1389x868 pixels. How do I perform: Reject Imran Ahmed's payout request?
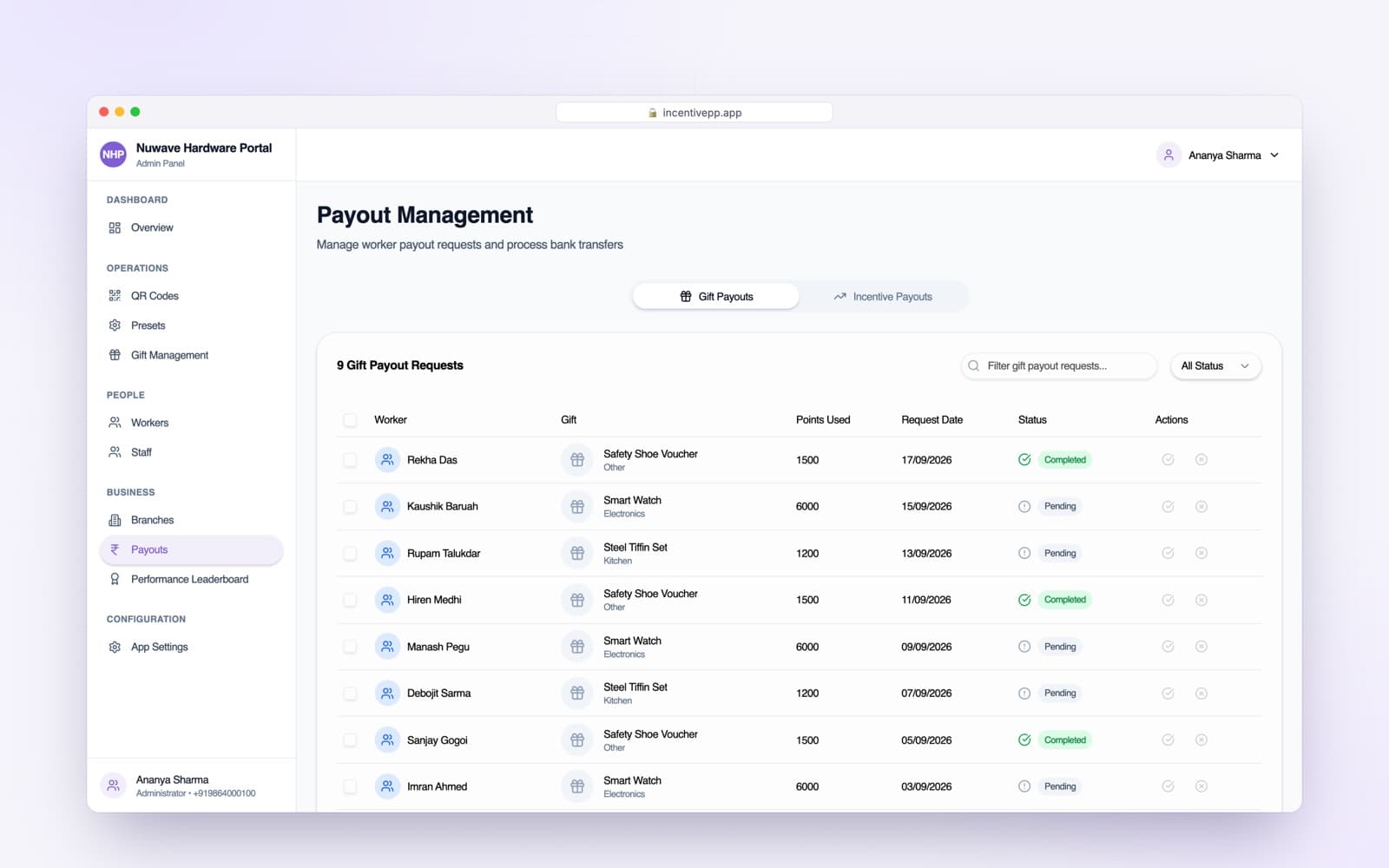pos(1201,786)
